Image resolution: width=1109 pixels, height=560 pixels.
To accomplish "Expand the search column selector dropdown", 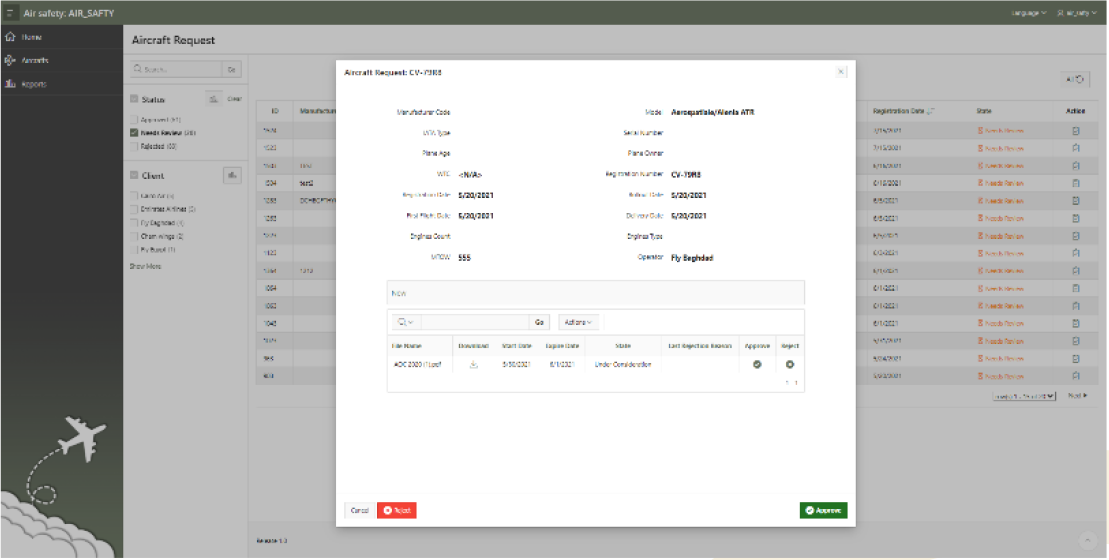I will click(x=405, y=322).
